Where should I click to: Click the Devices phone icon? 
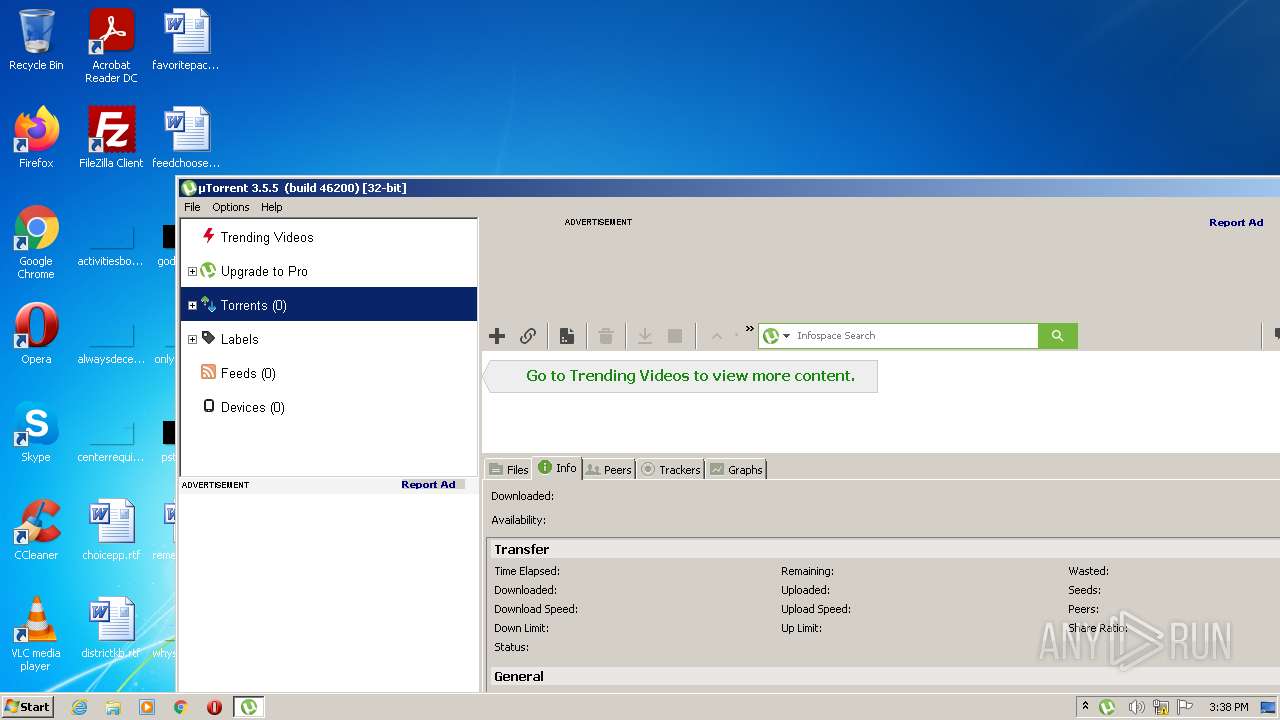(x=208, y=406)
